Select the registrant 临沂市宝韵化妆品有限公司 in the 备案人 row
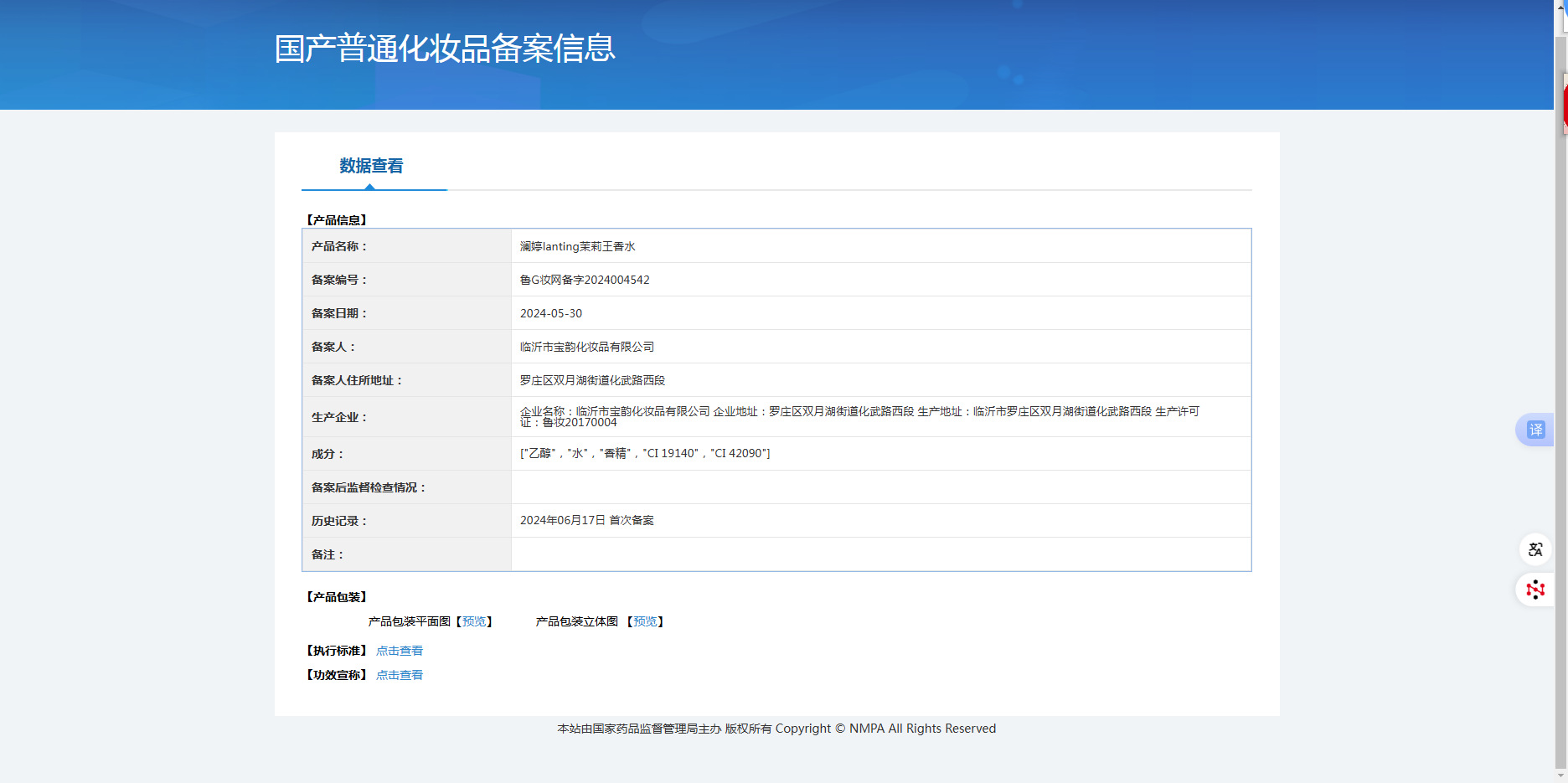This screenshot has width=1568, height=783. tap(587, 347)
